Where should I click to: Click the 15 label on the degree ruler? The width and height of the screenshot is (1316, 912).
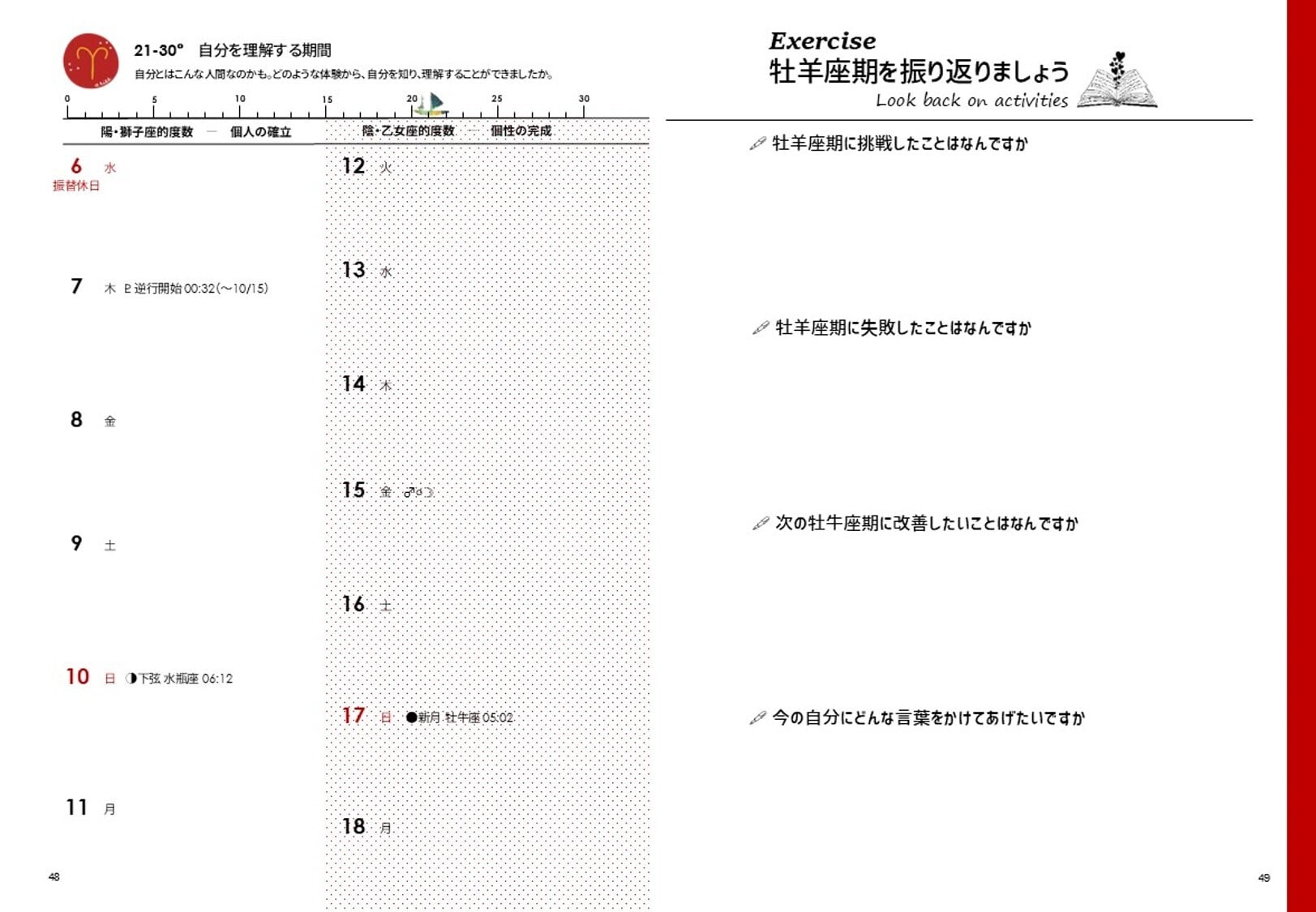tap(327, 99)
